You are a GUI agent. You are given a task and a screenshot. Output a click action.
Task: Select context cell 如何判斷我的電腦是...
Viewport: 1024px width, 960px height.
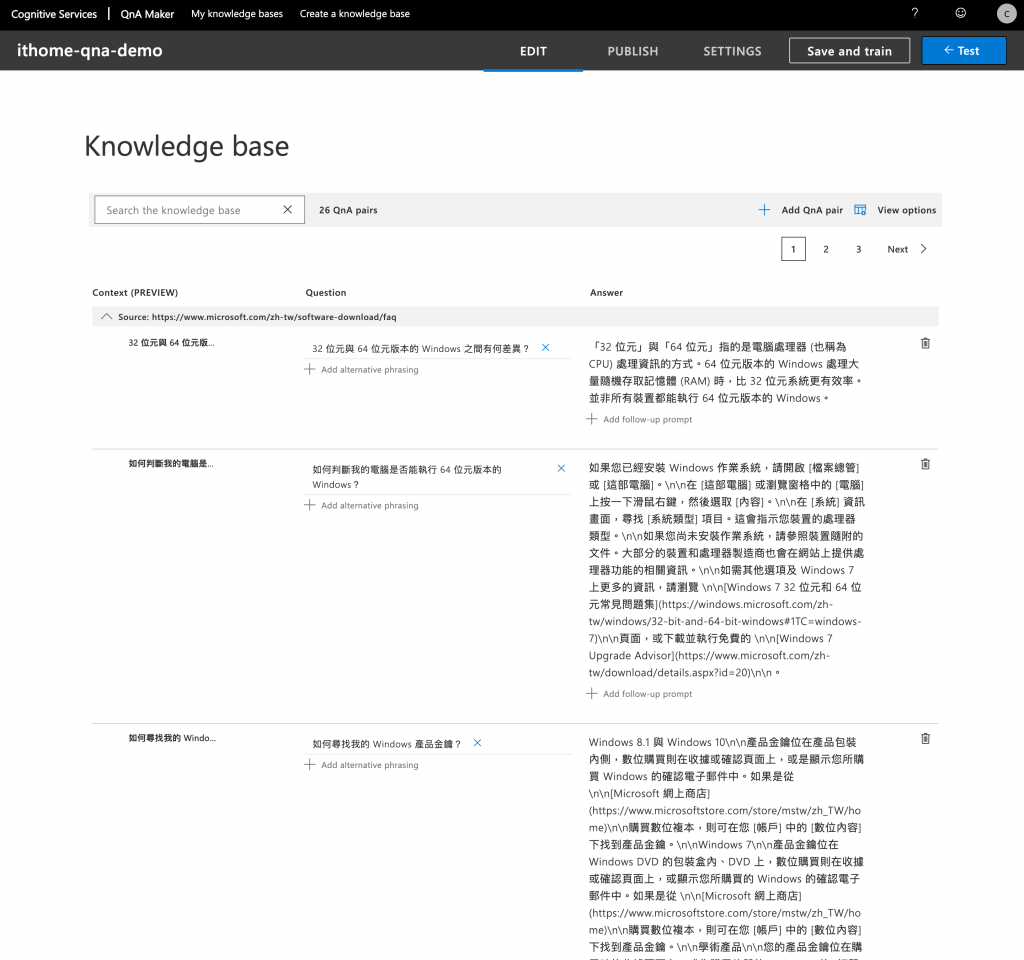pyautogui.click(x=170, y=463)
